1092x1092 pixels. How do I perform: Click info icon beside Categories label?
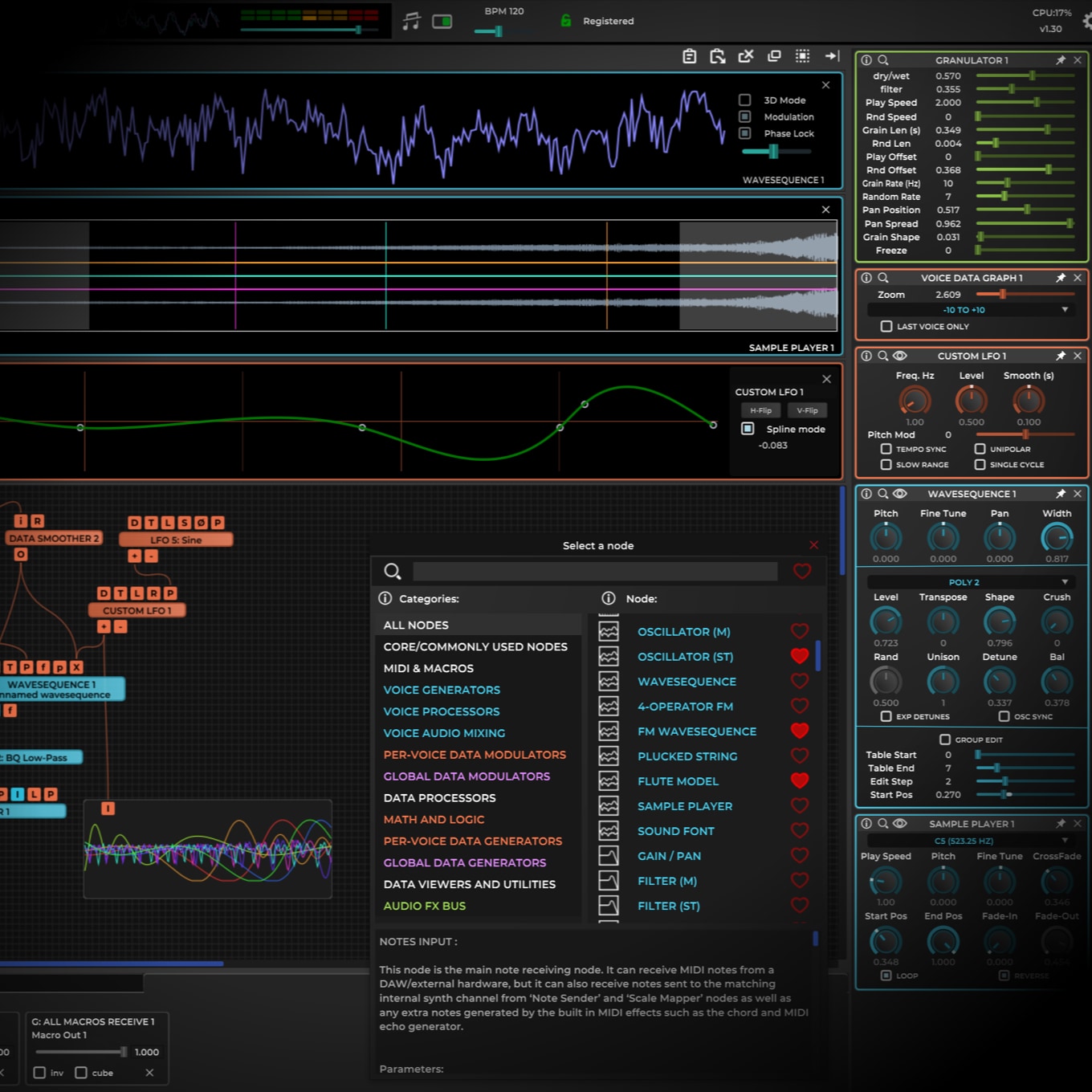tap(385, 598)
